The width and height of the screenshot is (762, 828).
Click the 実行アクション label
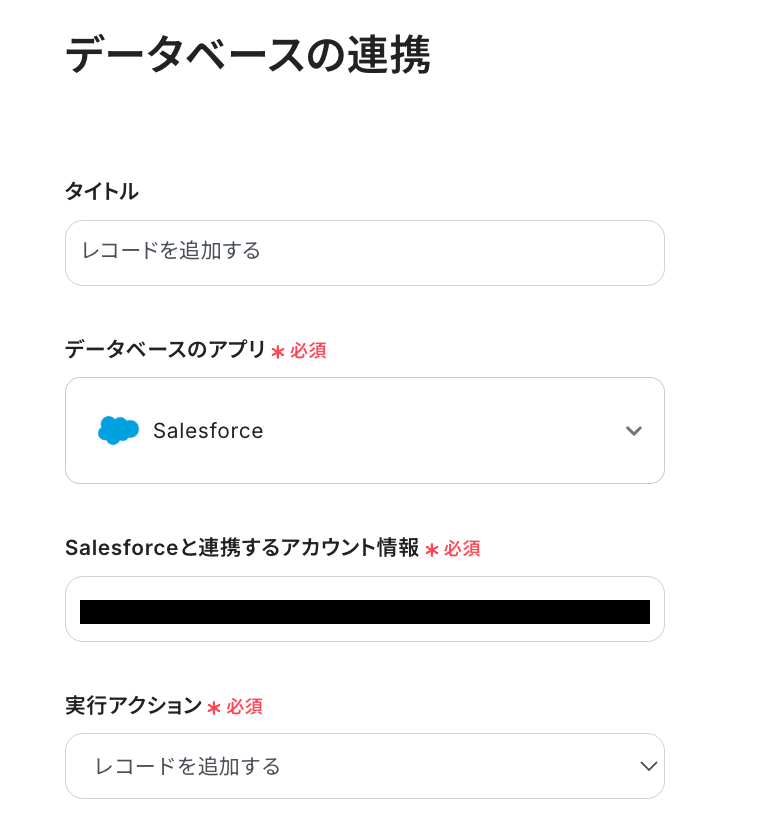tap(133, 706)
